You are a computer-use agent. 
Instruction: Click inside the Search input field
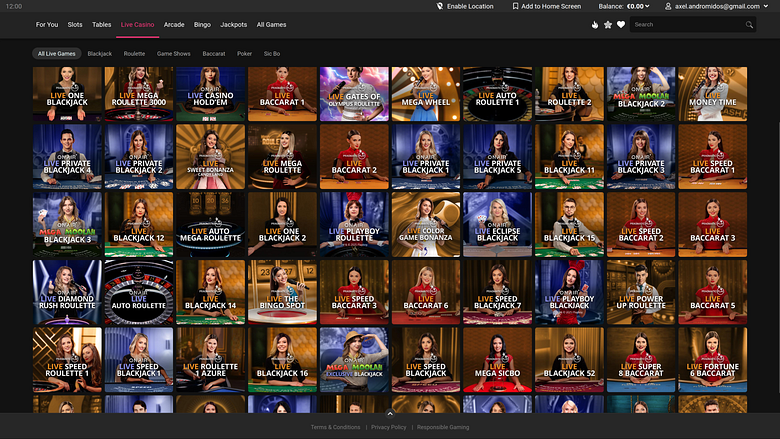(686, 24)
